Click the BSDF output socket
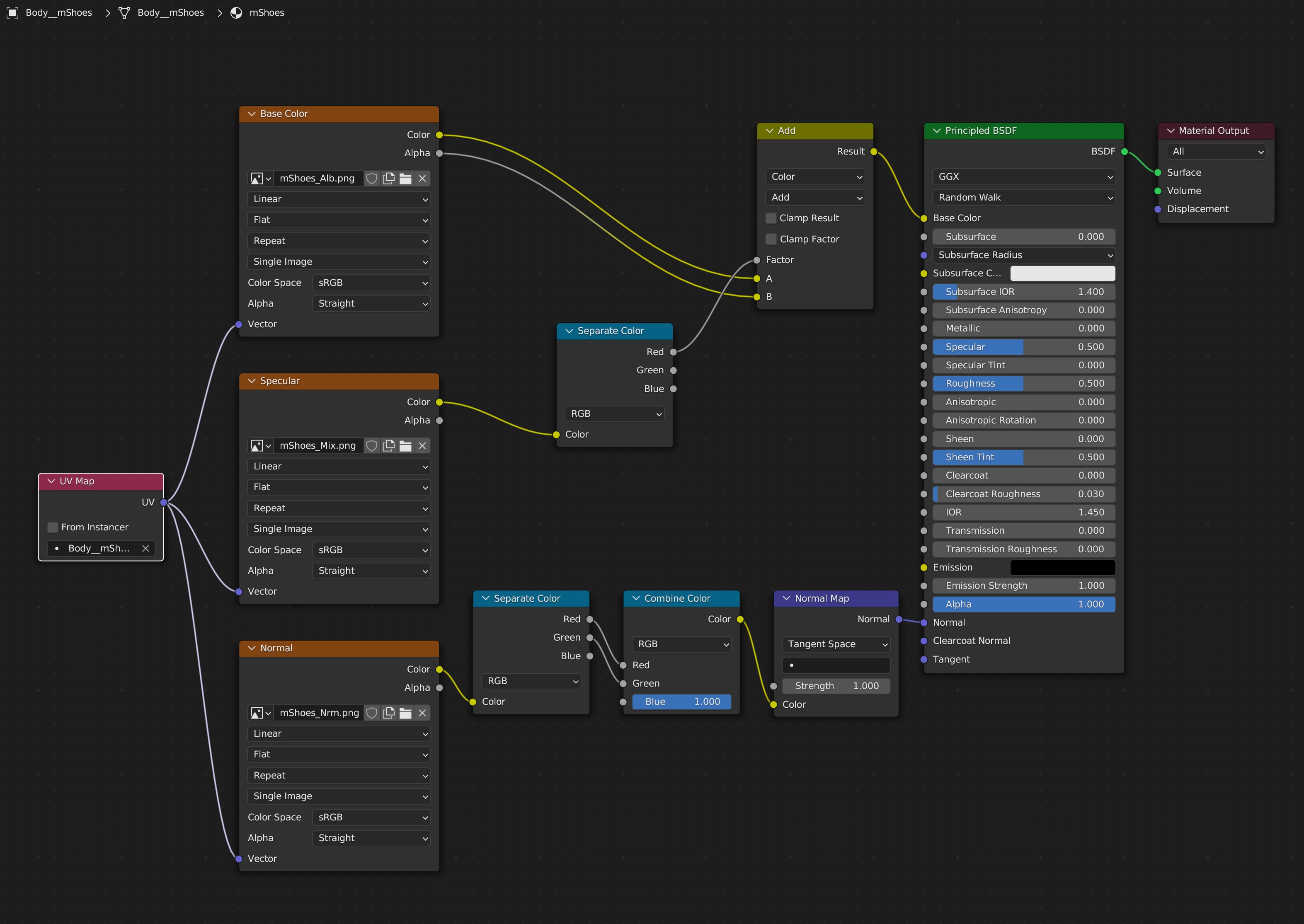1304x924 pixels. (1124, 152)
